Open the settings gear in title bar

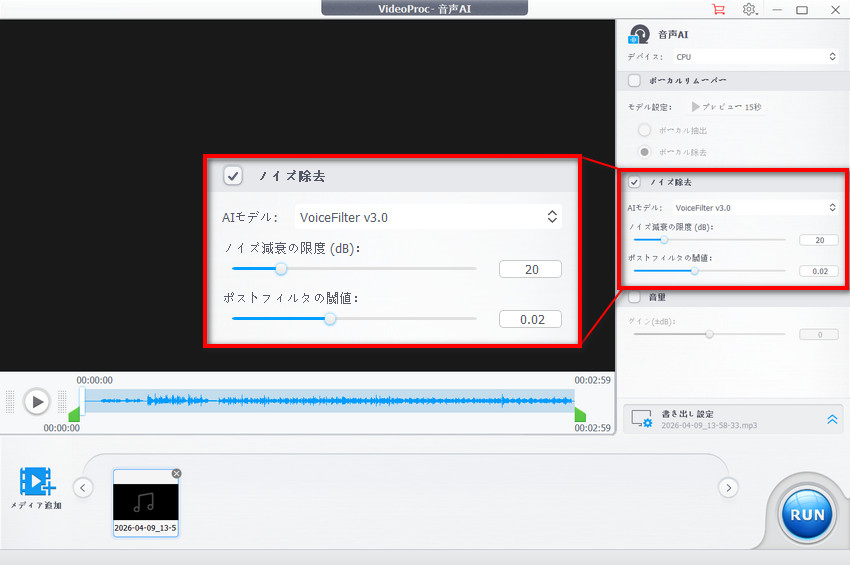[749, 9]
